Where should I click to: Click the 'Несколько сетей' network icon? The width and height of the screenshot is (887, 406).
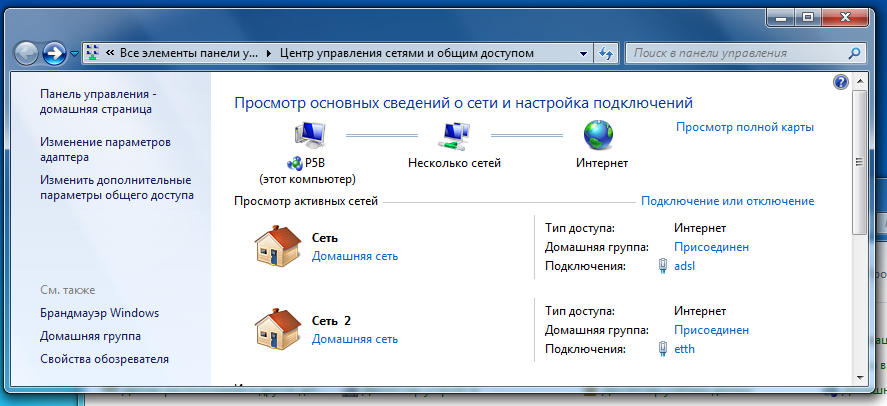[x=454, y=136]
